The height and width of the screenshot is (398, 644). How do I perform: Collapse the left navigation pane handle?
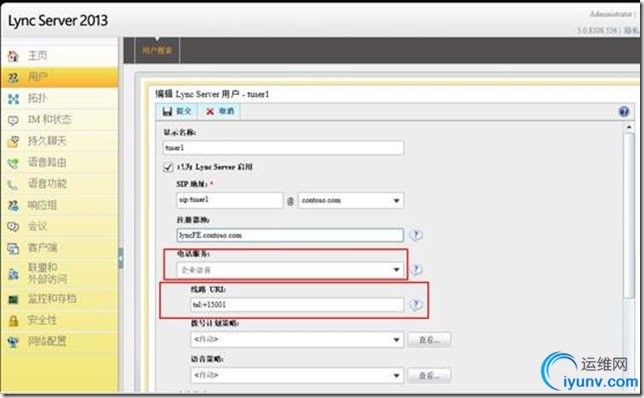(120, 258)
